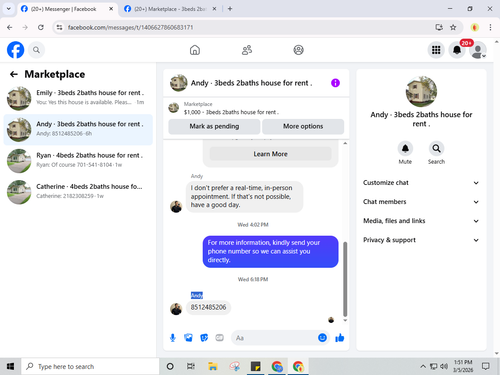Click the Windows taskbar search box
Image resolution: width=500 pixels, height=375 pixels.
[90, 366]
